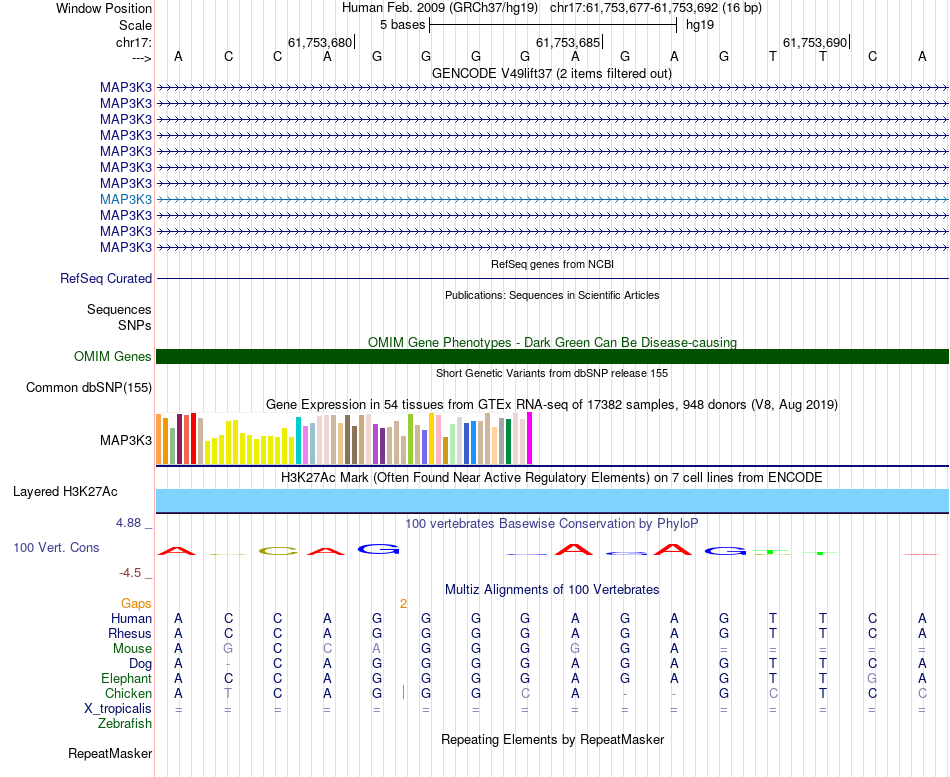Image resolution: width=950 pixels, height=777 pixels.
Task: Click the Layered H3K27Ac track label
Action: point(65,492)
